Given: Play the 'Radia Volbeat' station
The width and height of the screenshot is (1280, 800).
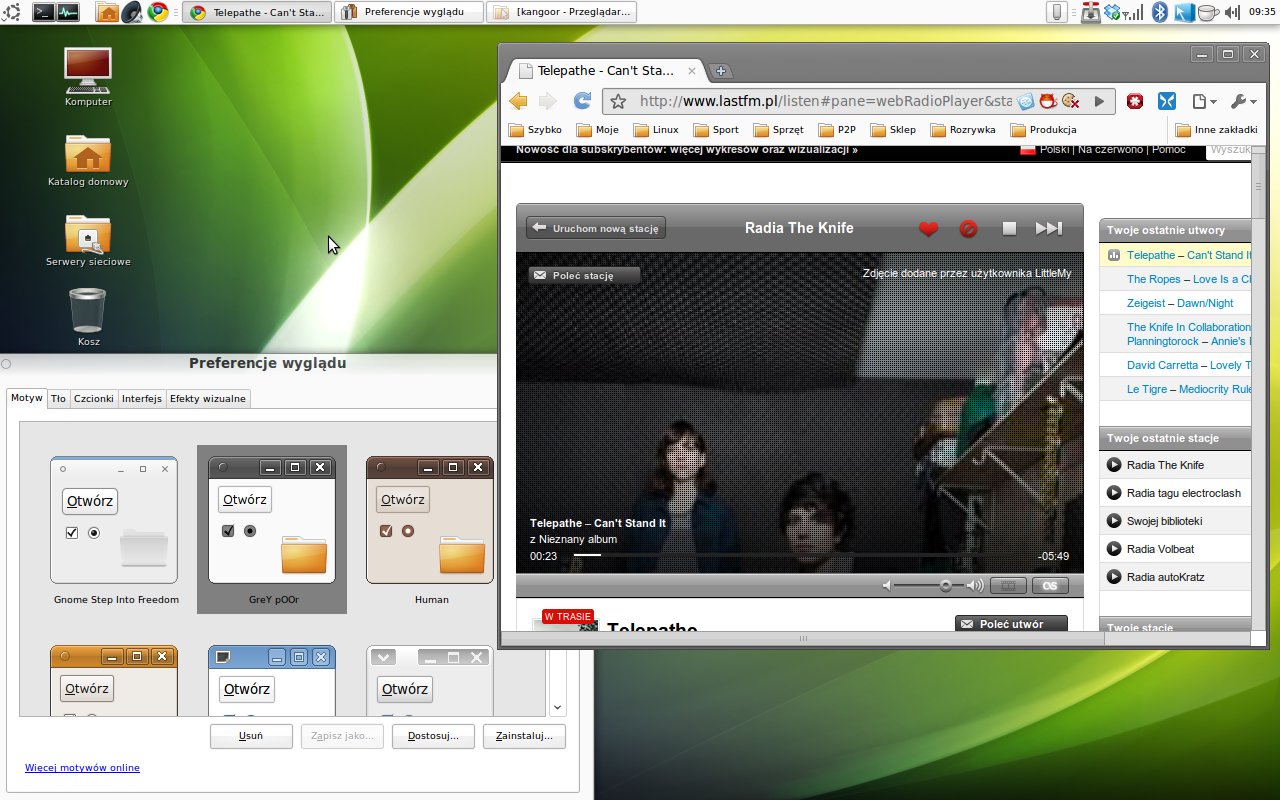Looking at the screenshot, I should 1114,549.
